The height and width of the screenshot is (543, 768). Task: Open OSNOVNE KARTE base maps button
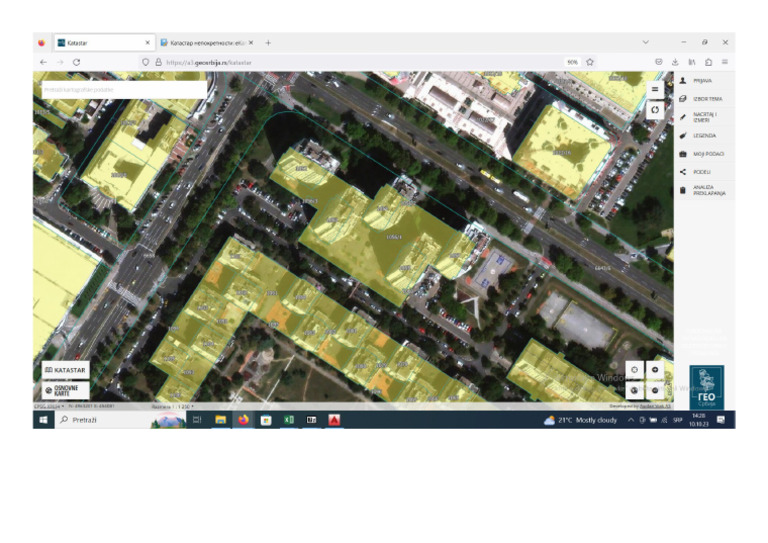tap(66, 390)
